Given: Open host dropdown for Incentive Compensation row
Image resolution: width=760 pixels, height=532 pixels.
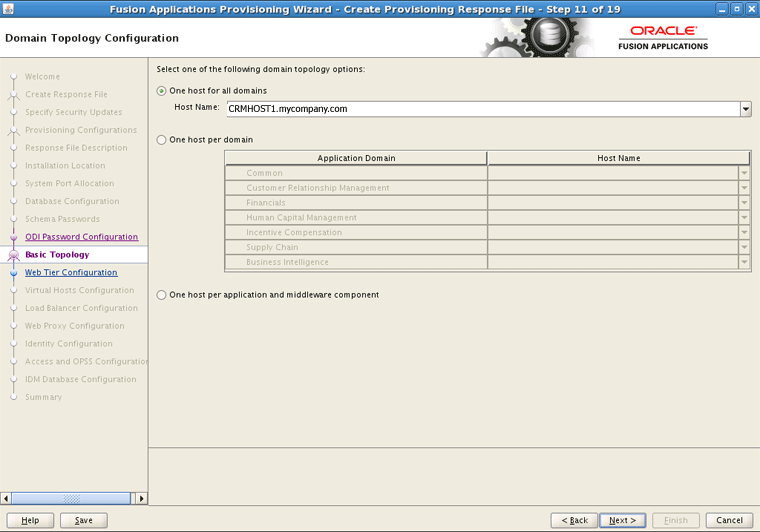Looking at the screenshot, I should point(744,233).
